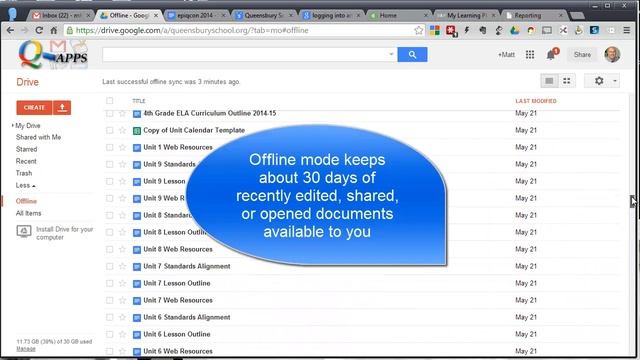The image size is (640, 360).
Task: Open All Items in sidebar
Action: tap(29, 213)
